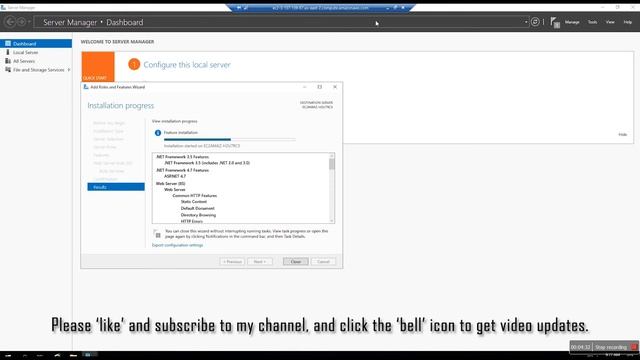Click the File and Storage Services icon

click(x=8, y=70)
